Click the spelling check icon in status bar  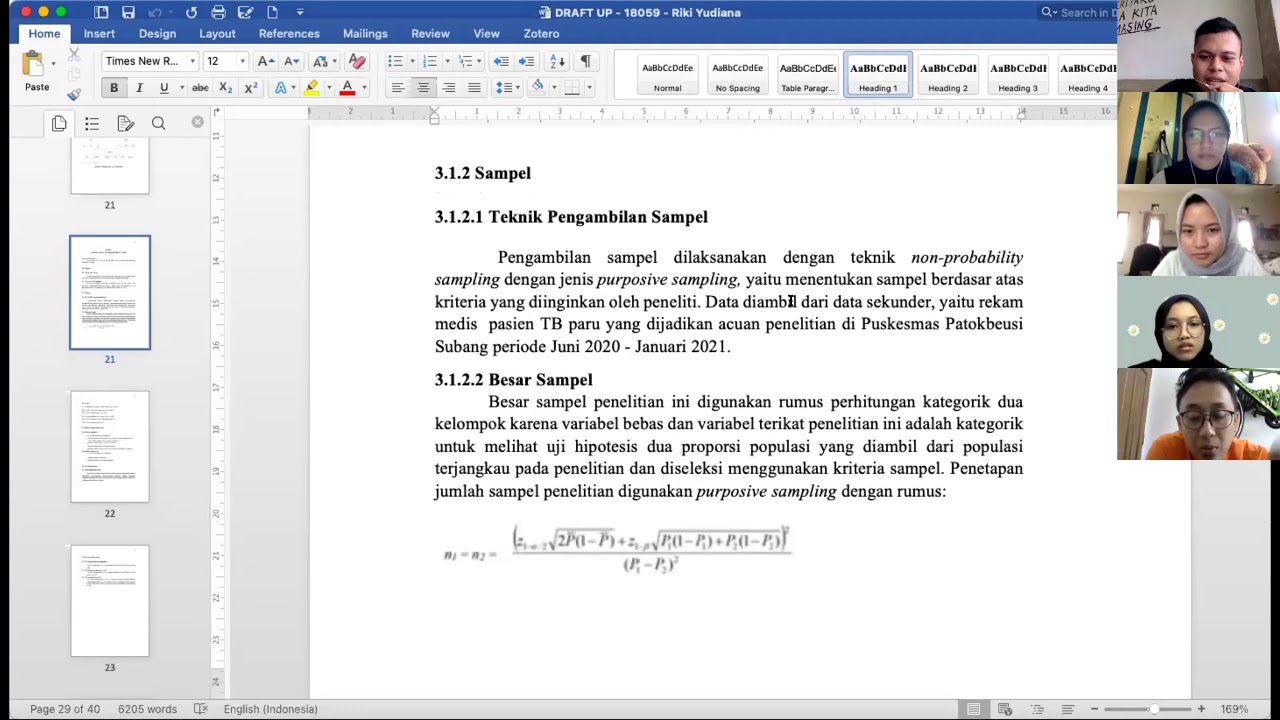click(x=200, y=709)
